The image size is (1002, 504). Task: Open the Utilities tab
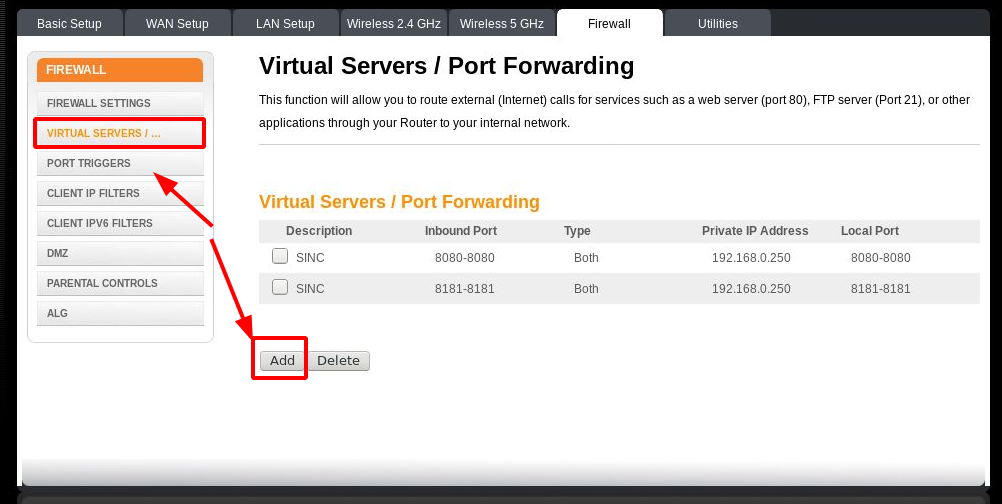(718, 24)
